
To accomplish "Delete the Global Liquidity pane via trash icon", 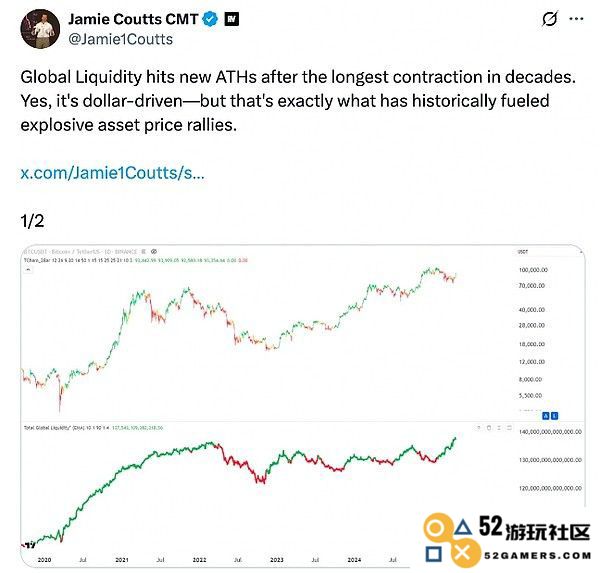I will tap(489, 428).
